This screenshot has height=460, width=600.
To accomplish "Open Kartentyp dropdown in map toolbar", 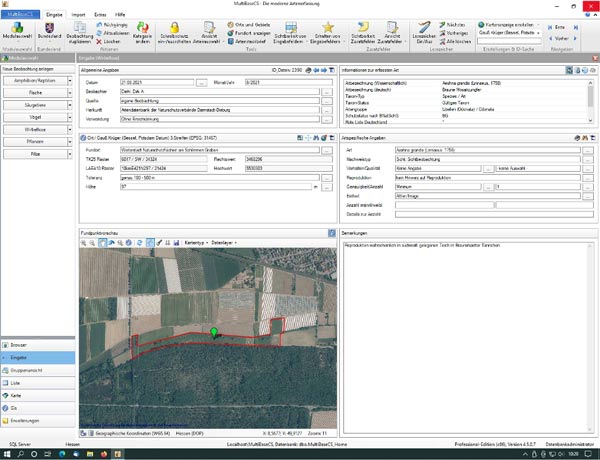I will (x=196, y=243).
